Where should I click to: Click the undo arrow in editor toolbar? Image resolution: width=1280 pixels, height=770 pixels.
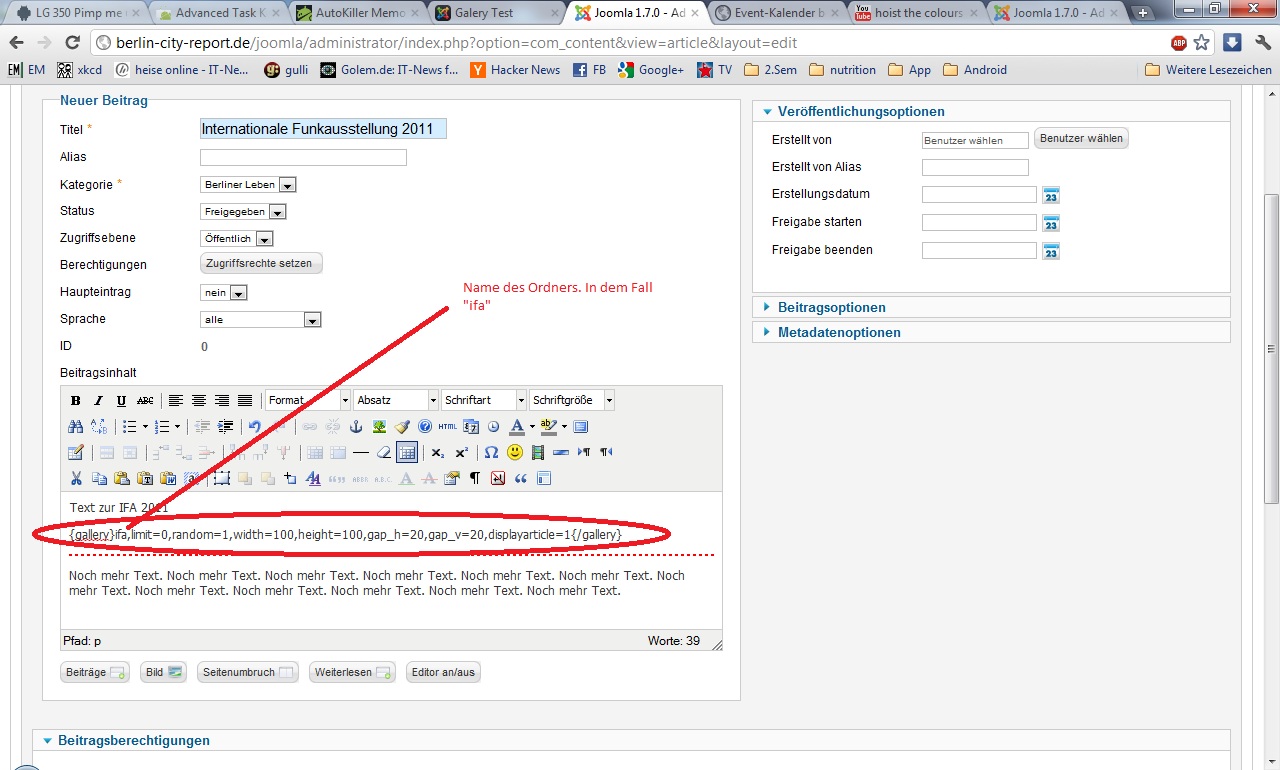point(254,427)
